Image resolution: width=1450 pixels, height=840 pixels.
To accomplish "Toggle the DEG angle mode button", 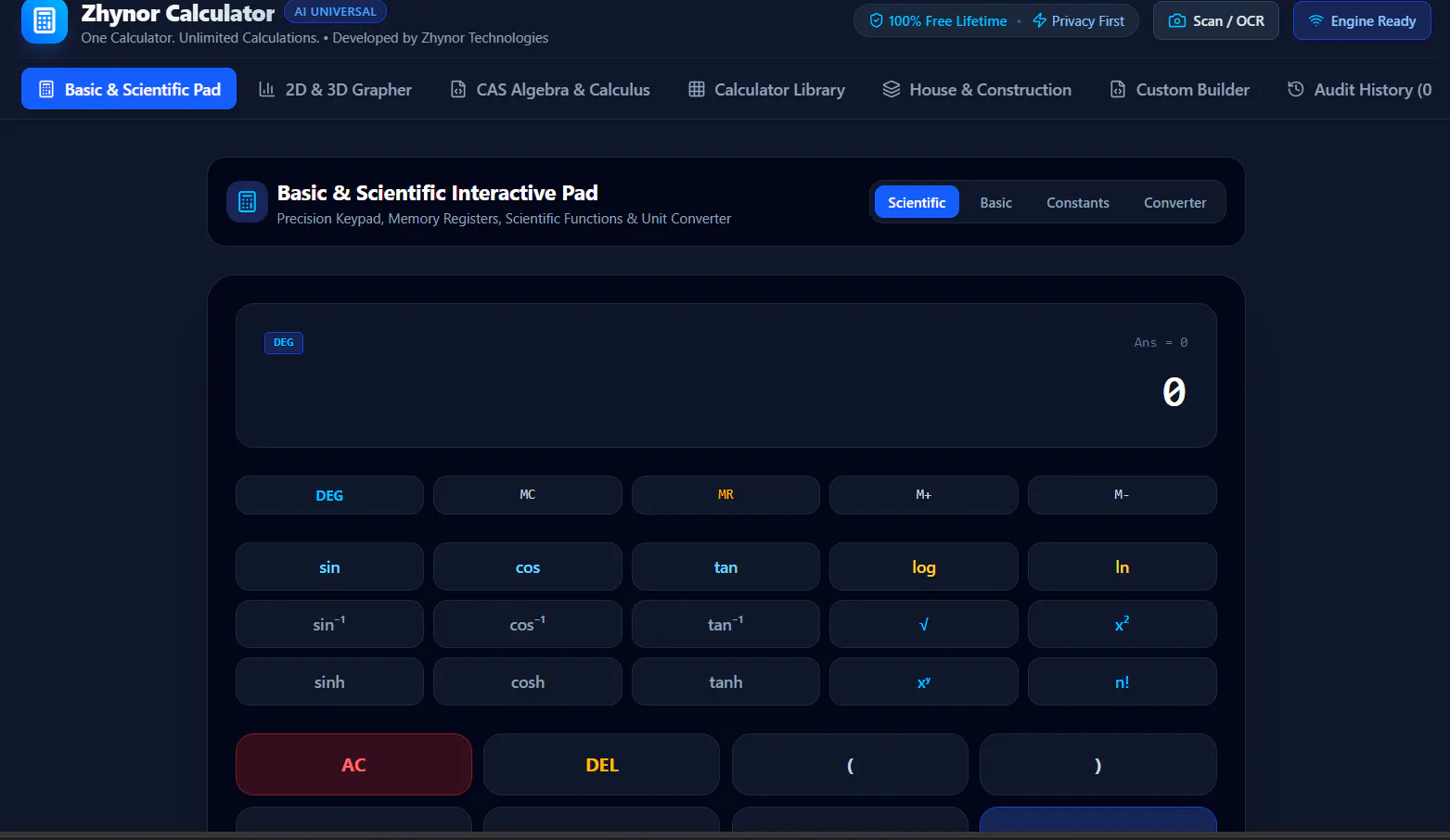I will coord(329,495).
